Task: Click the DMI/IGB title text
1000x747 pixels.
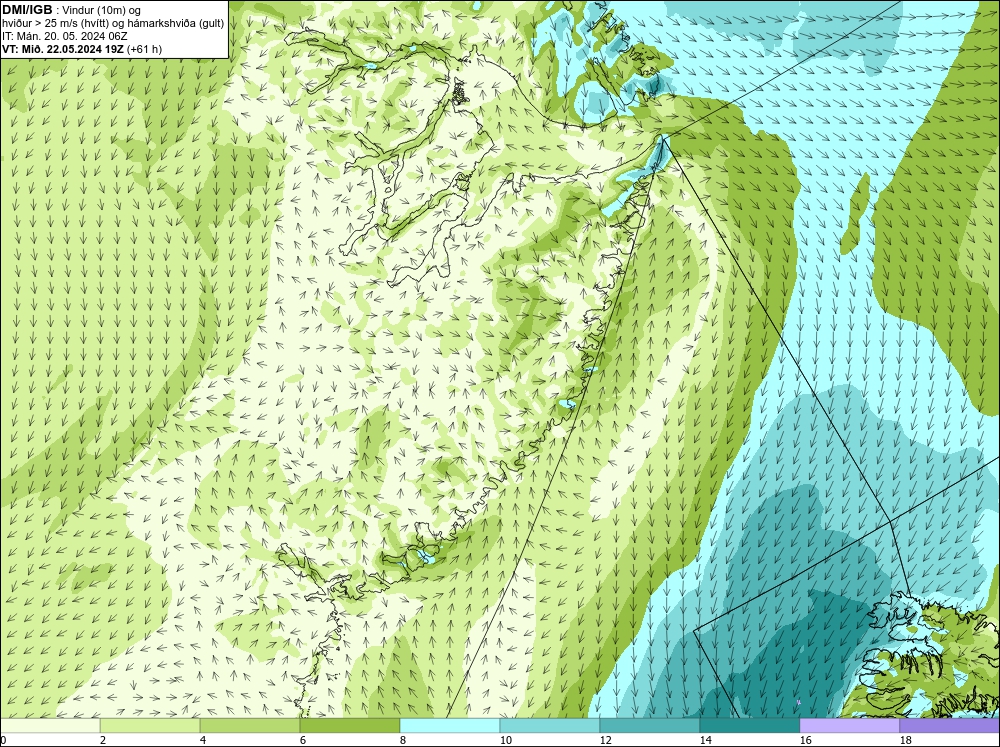Action: click(27, 10)
